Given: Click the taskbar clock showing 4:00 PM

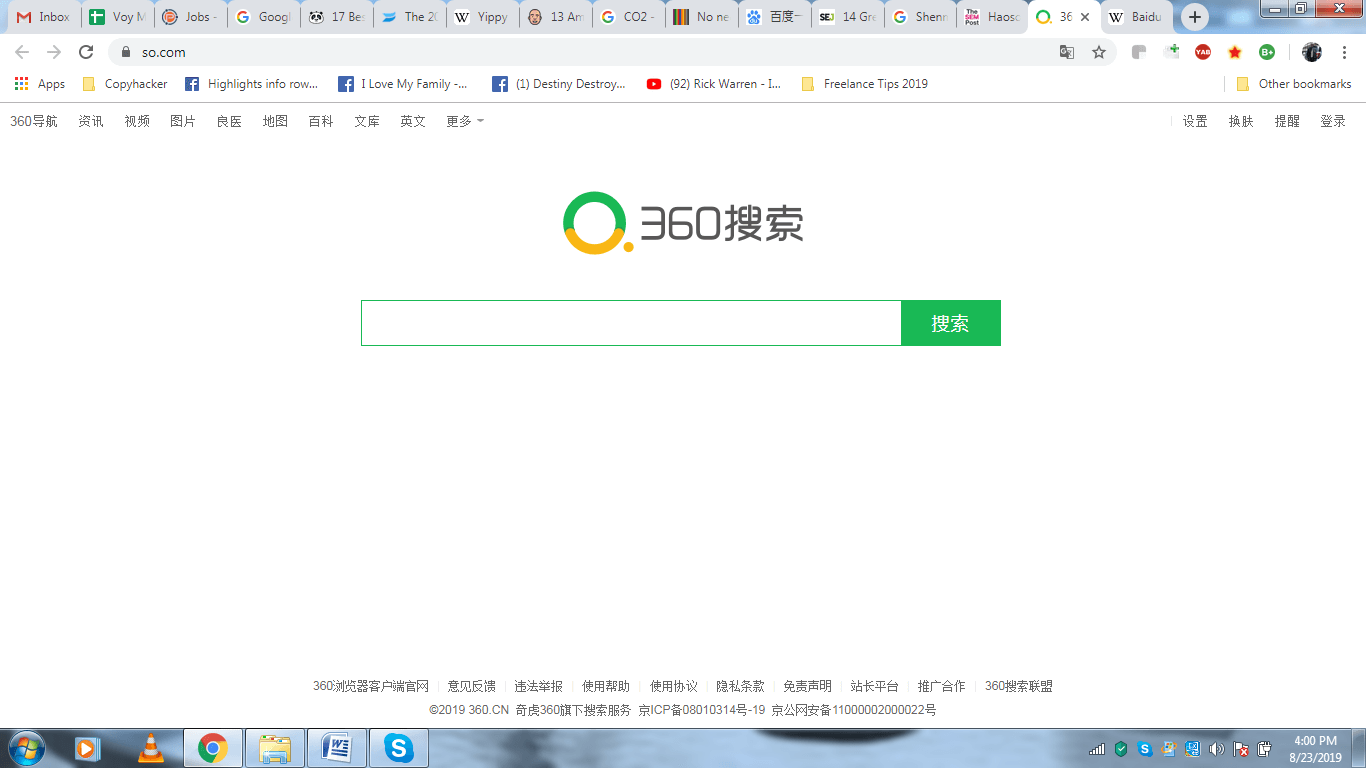Looking at the screenshot, I should coord(1315,749).
